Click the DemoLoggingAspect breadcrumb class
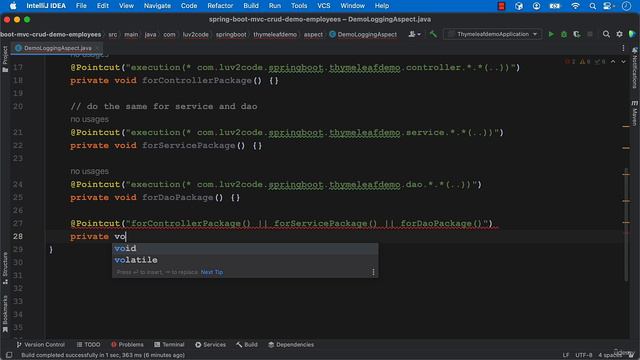This screenshot has width=640, height=360. tap(363, 35)
